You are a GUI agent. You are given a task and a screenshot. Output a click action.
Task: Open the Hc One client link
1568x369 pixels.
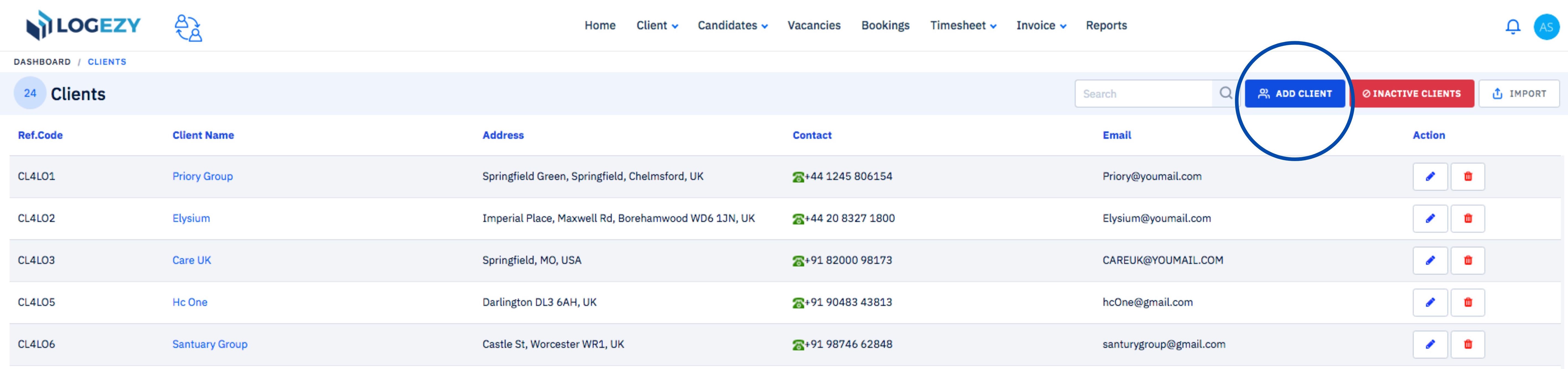[x=190, y=303]
